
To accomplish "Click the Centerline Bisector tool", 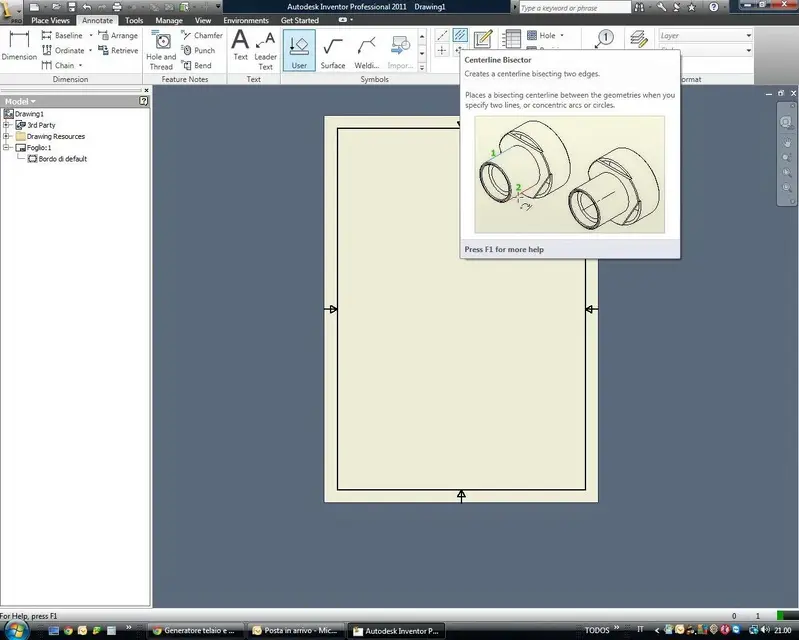I will tap(460, 35).
